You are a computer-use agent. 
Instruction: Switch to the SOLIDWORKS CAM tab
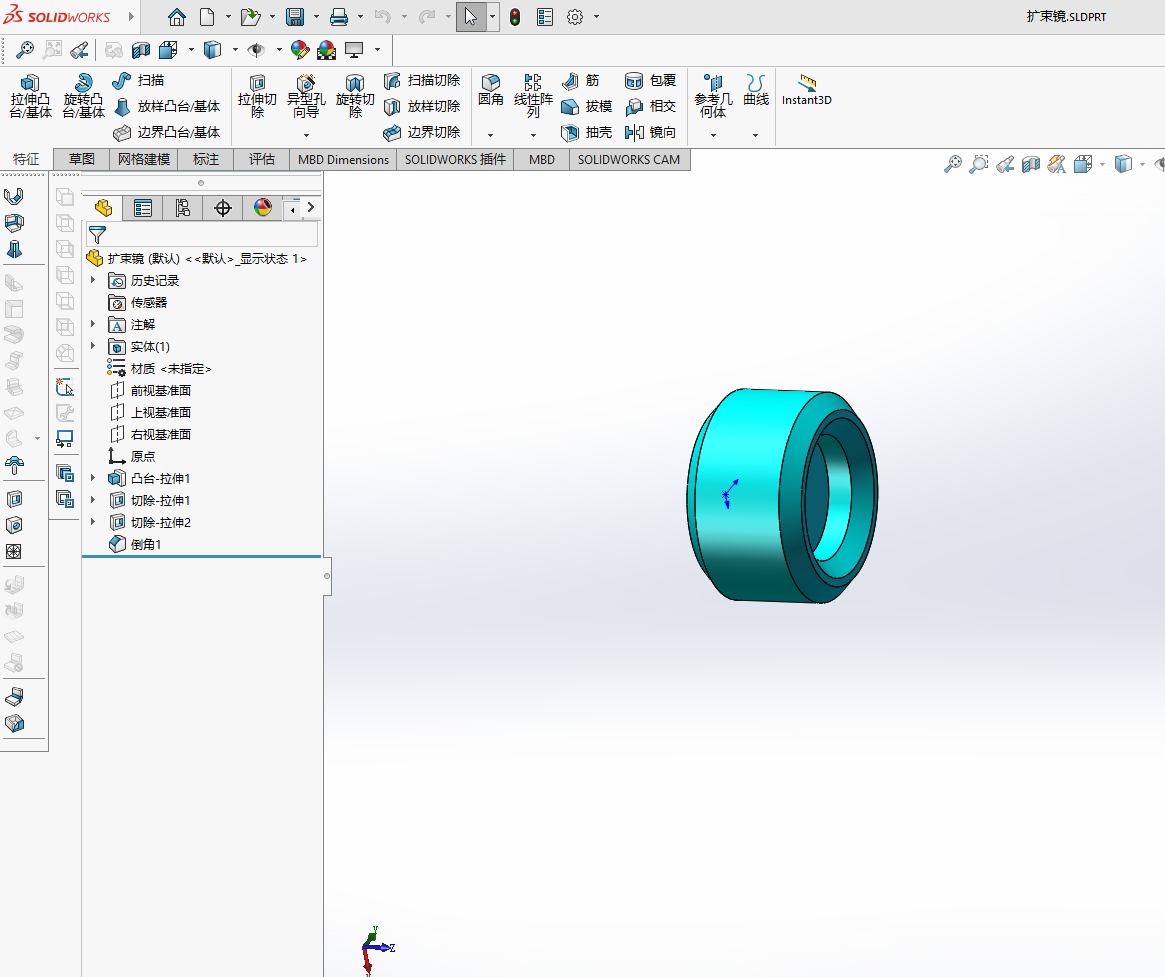[629, 159]
